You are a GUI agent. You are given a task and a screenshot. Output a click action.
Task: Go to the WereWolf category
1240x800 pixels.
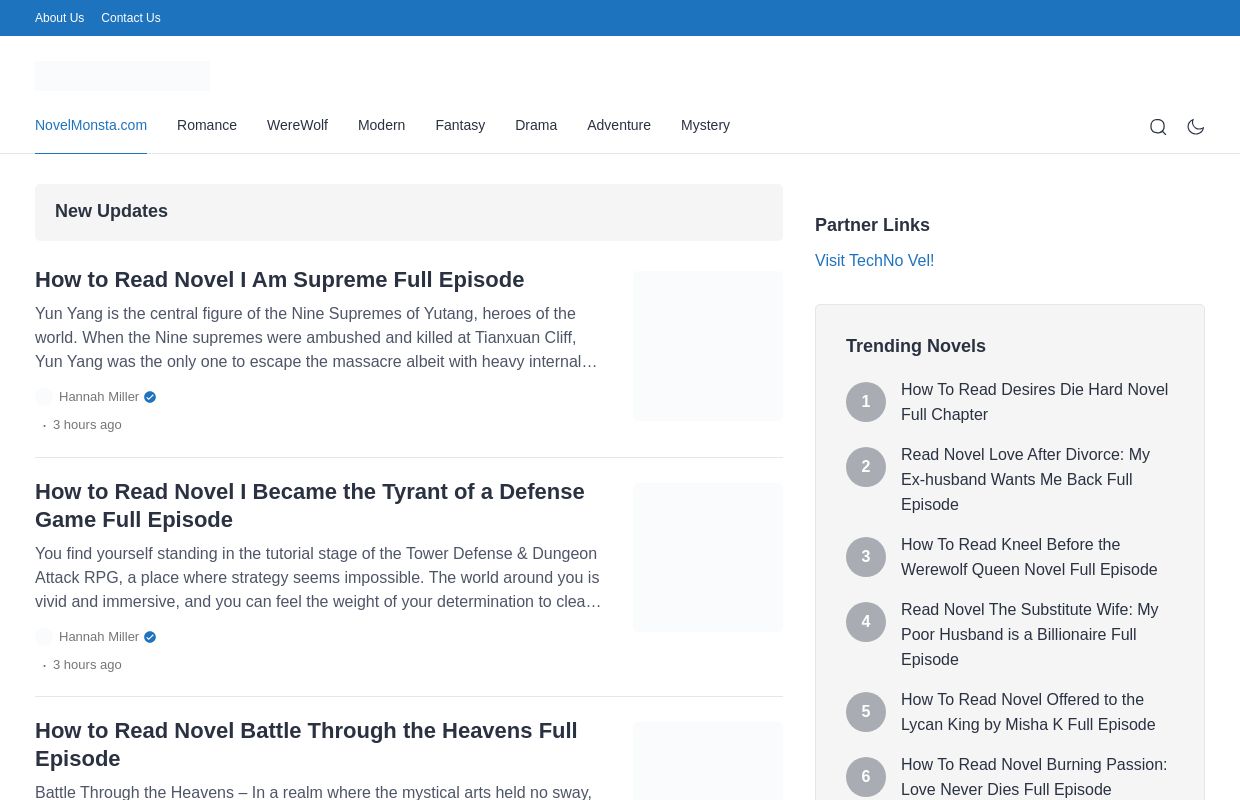point(297,125)
